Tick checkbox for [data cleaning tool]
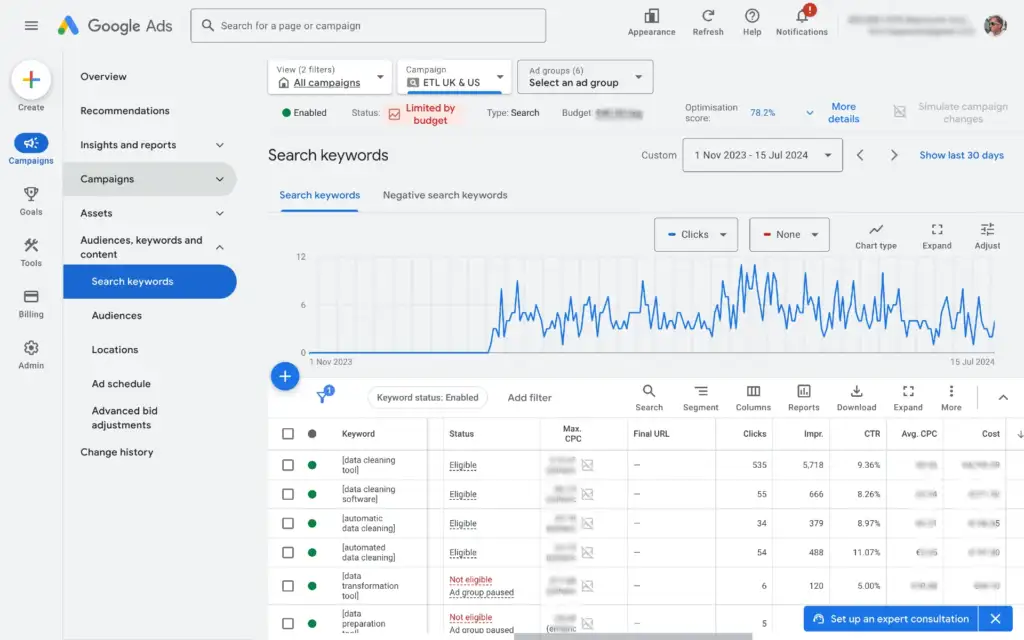The height and width of the screenshot is (640, 1024). (288, 465)
